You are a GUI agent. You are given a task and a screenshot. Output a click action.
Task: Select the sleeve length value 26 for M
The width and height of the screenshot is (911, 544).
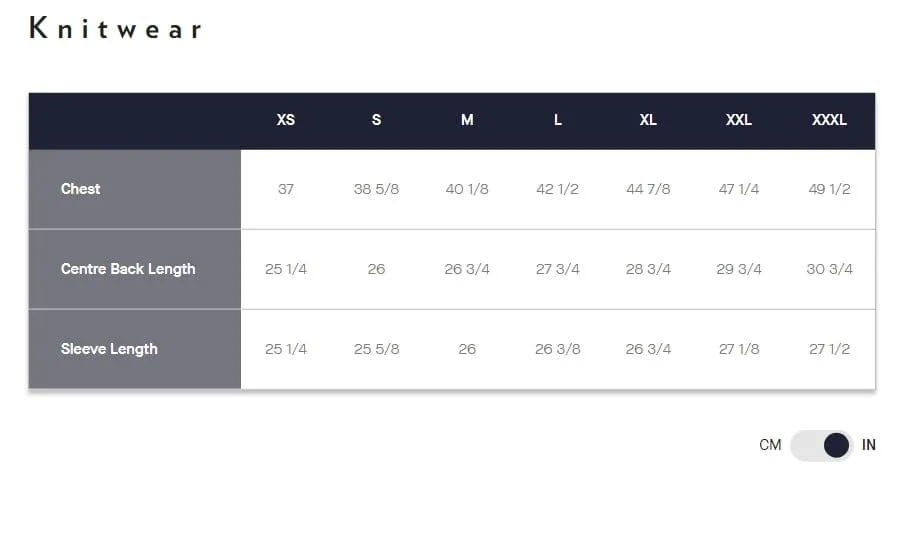click(x=467, y=349)
